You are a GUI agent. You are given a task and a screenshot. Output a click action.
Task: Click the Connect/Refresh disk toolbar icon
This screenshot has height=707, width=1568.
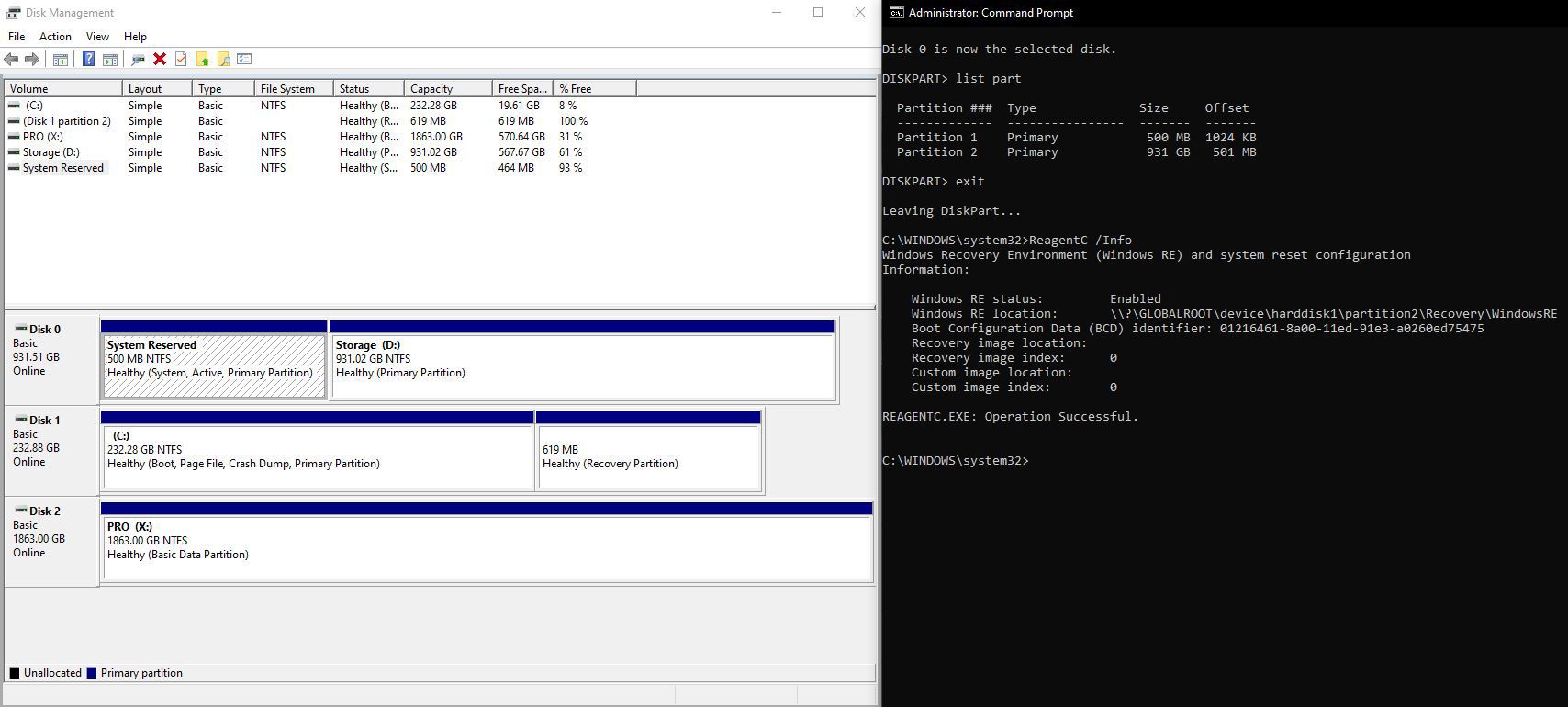tap(138, 59)
